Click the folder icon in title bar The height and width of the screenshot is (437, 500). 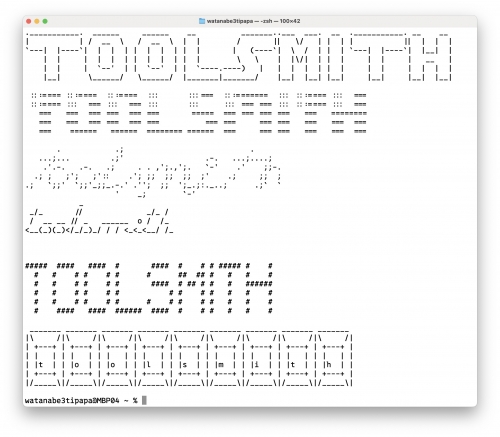coord(202,21)
